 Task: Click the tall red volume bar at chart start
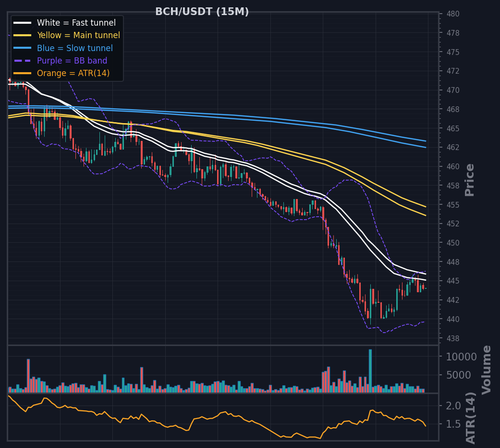coord(28,376)
